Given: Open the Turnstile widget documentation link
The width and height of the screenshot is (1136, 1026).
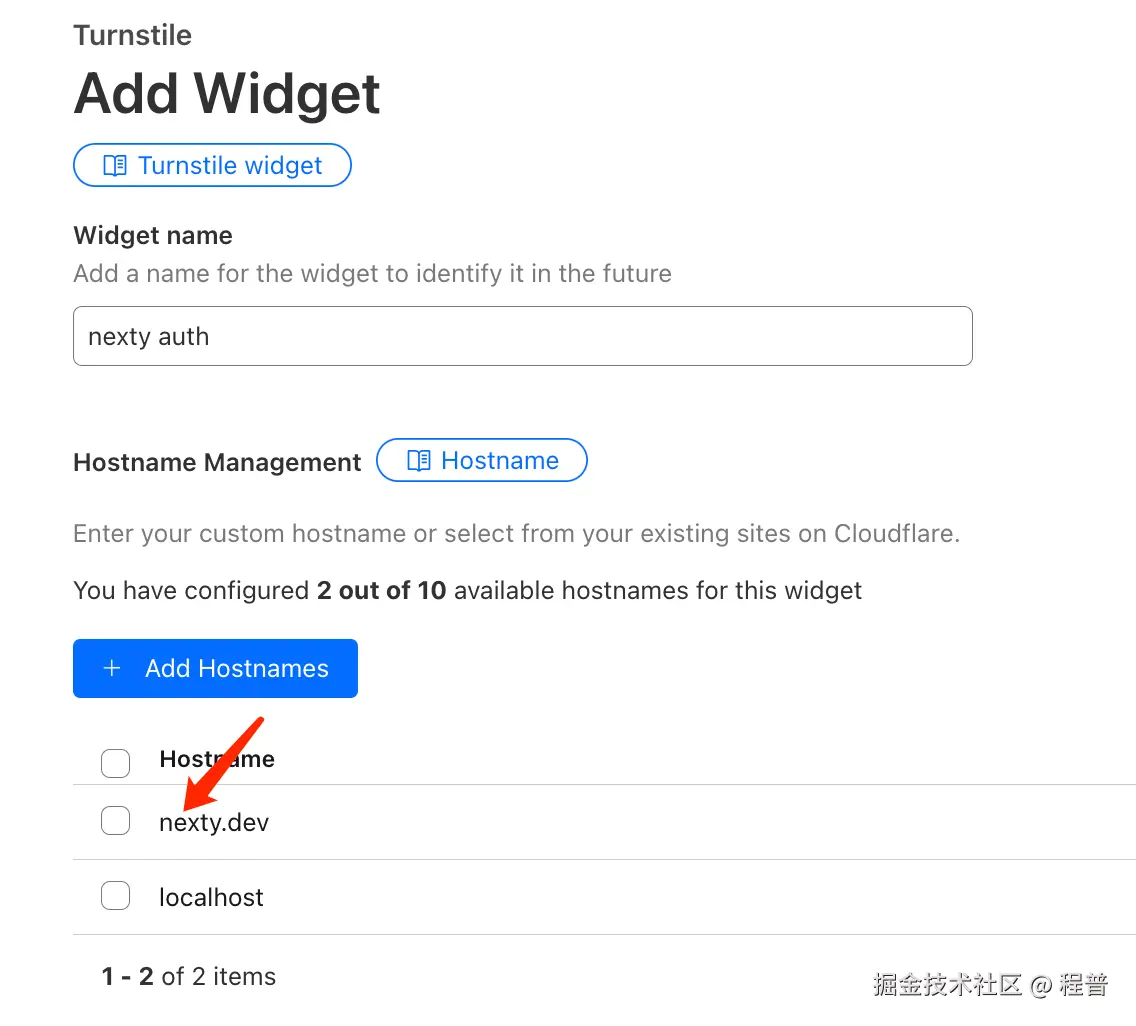Looking at the screenshot, I should coord(212,165).
